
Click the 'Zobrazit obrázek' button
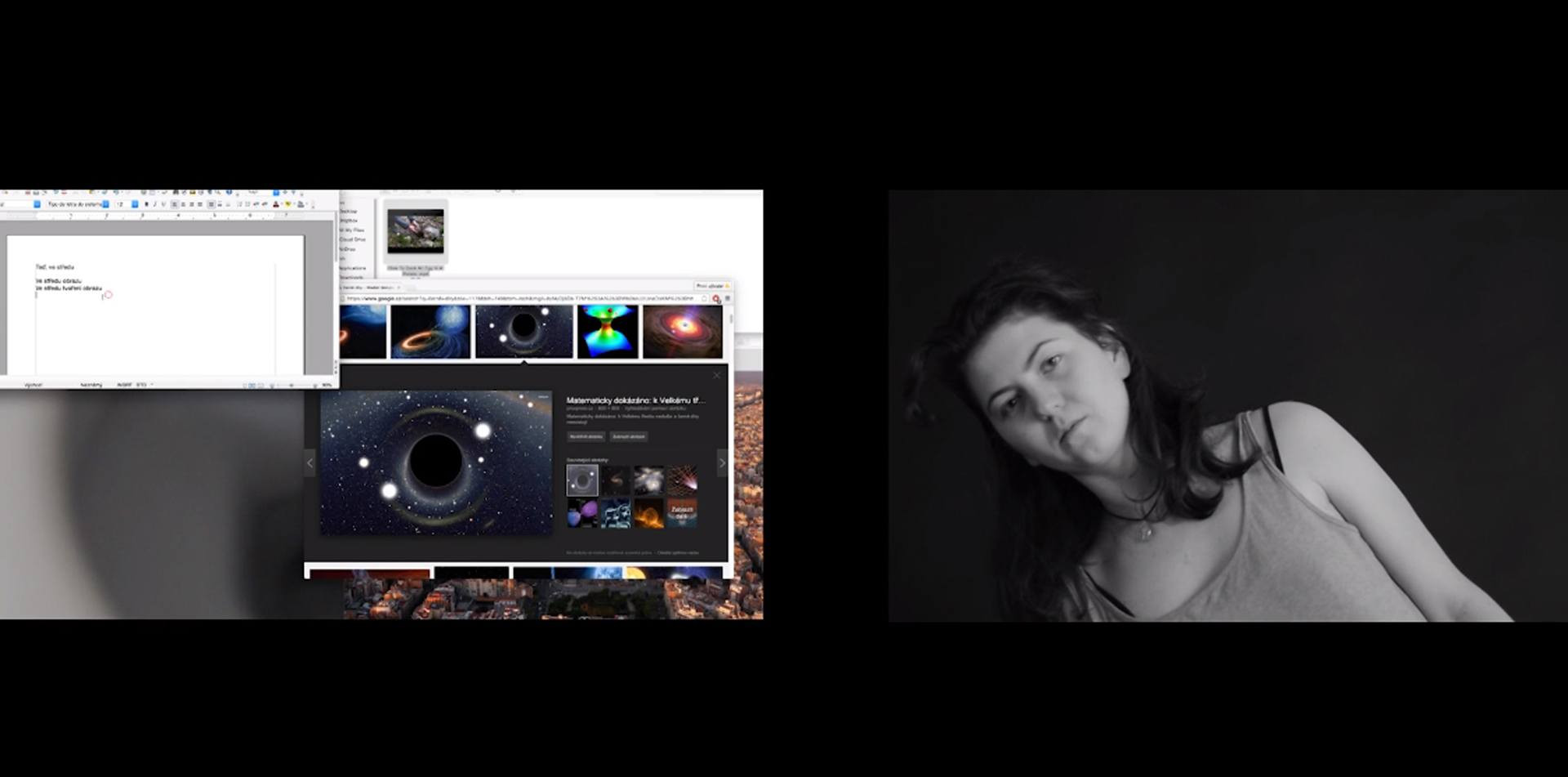[x=629, y=436]
